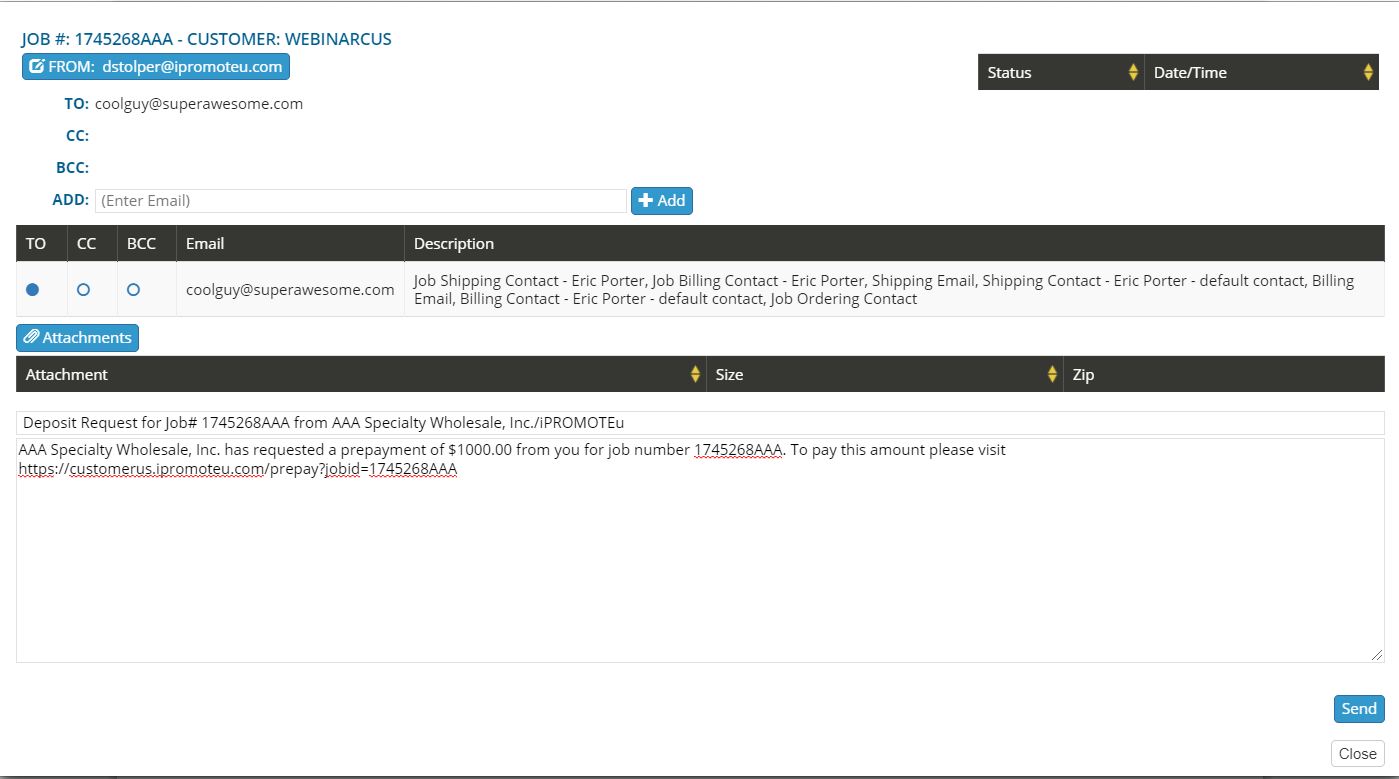Send the deposit request email

tap(1359, 709)
